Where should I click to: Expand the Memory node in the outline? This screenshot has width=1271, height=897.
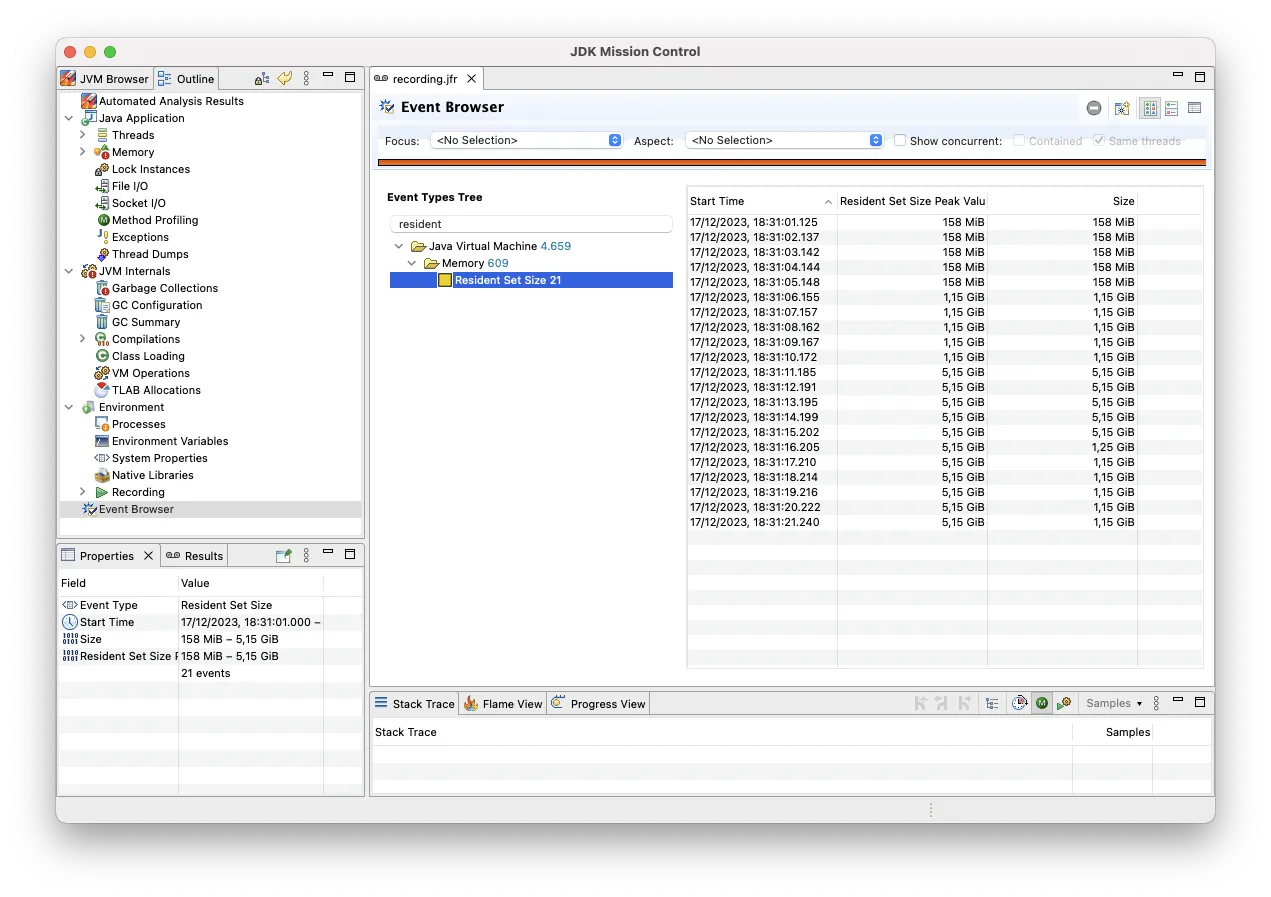coord(83,152)
